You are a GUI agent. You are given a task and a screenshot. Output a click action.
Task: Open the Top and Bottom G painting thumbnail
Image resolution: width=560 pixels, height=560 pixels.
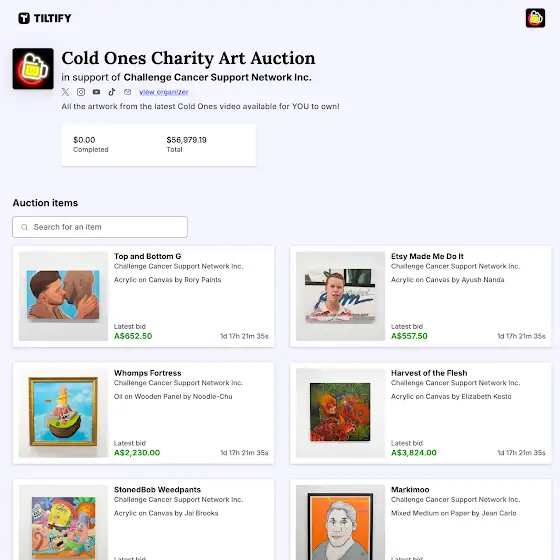click(63, 296)
